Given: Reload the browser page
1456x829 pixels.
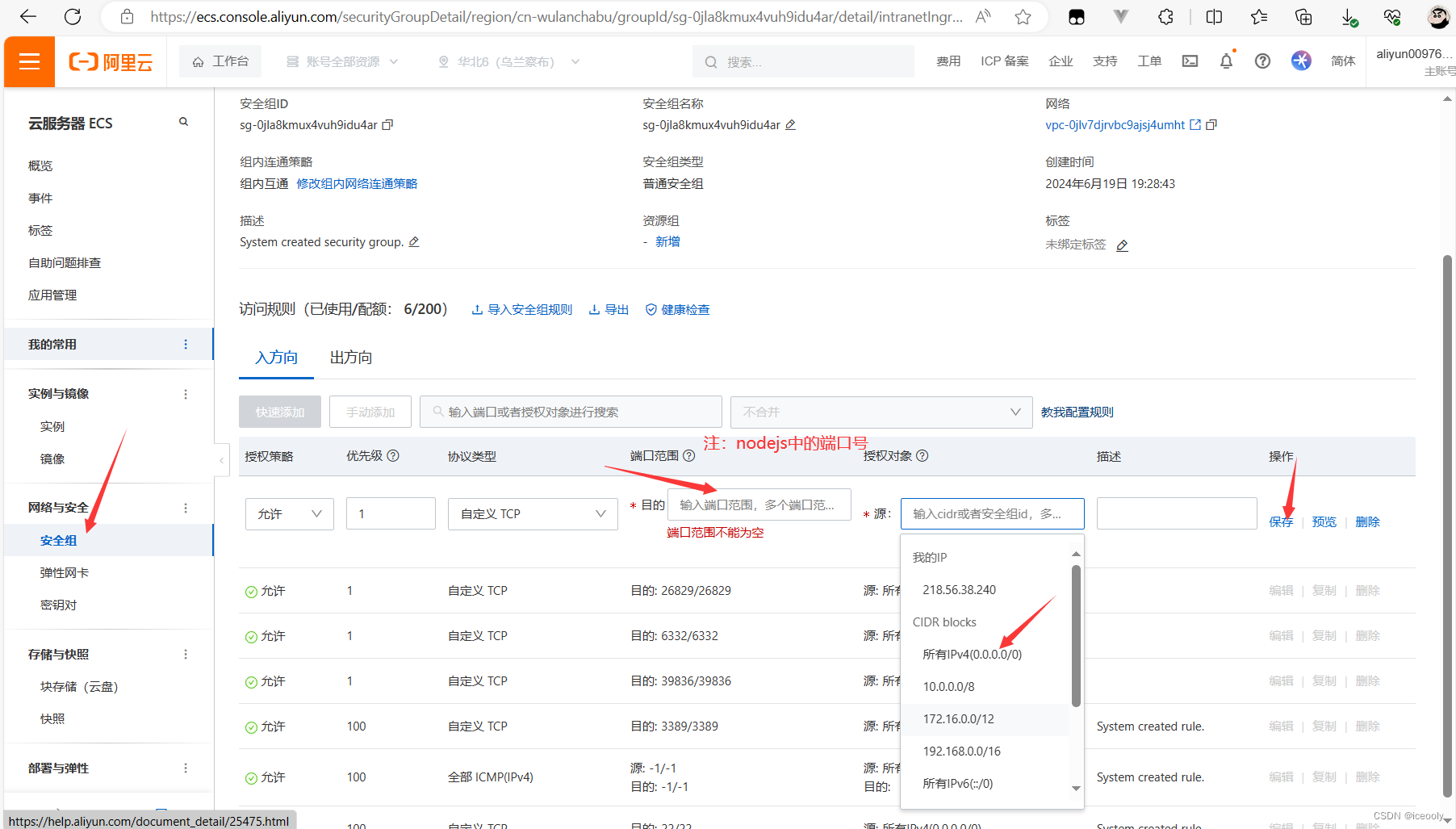Looking at the screenshot, I should point(73,16).
